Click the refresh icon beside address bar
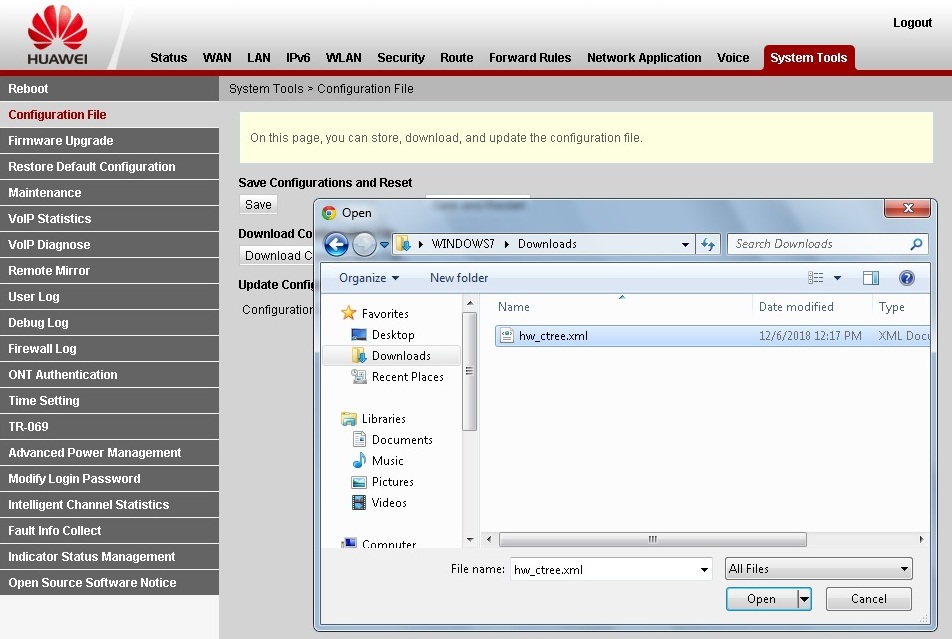952x639 pixels. 709,244
